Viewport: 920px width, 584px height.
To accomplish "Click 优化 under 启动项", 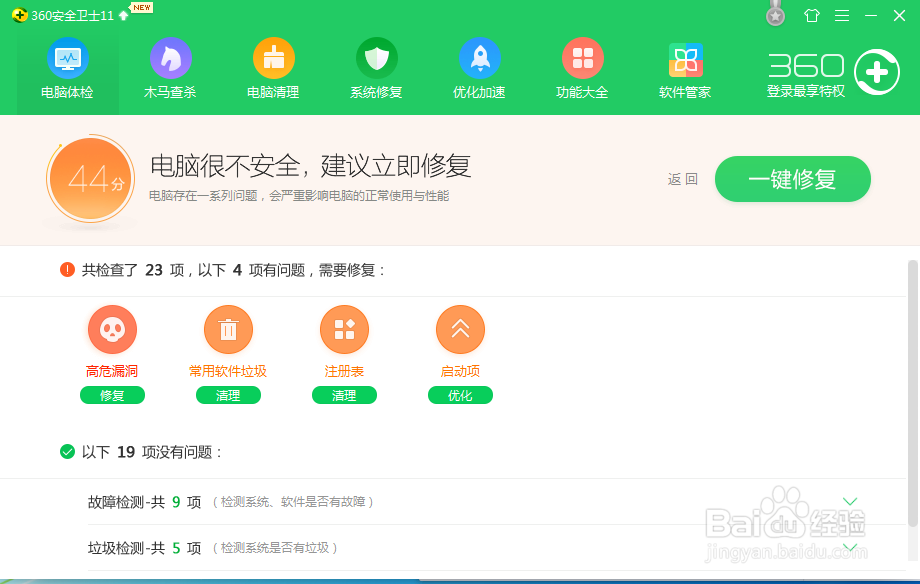I will point(461,396).
